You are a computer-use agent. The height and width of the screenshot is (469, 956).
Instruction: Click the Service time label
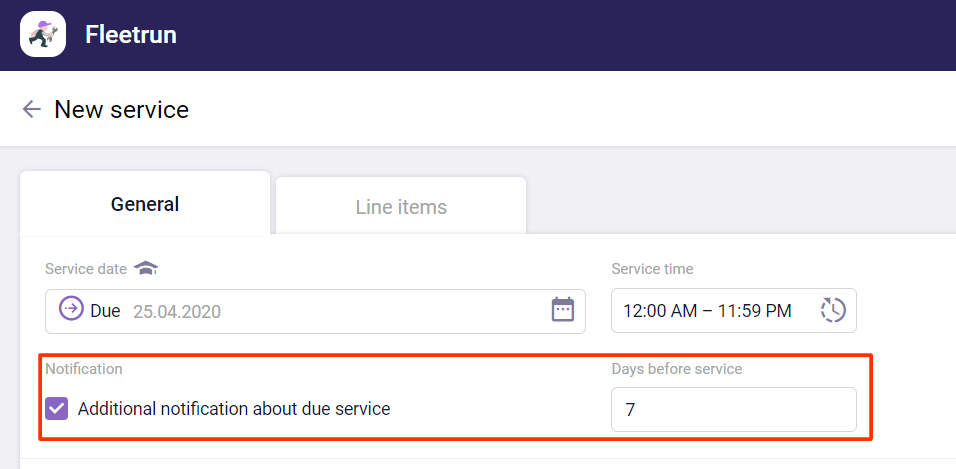(x=652, y=269)
